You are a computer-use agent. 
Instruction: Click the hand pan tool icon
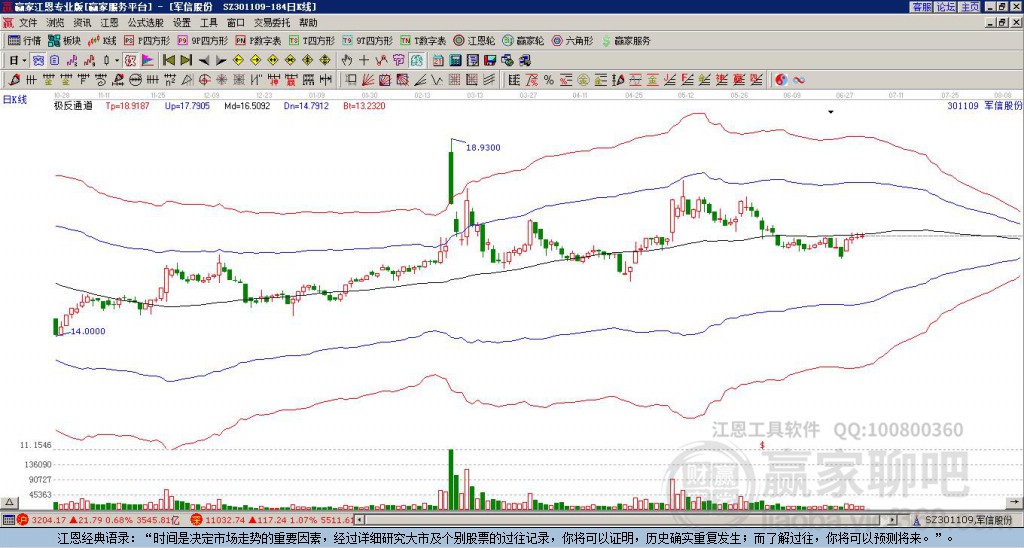[x=347, y=61]
